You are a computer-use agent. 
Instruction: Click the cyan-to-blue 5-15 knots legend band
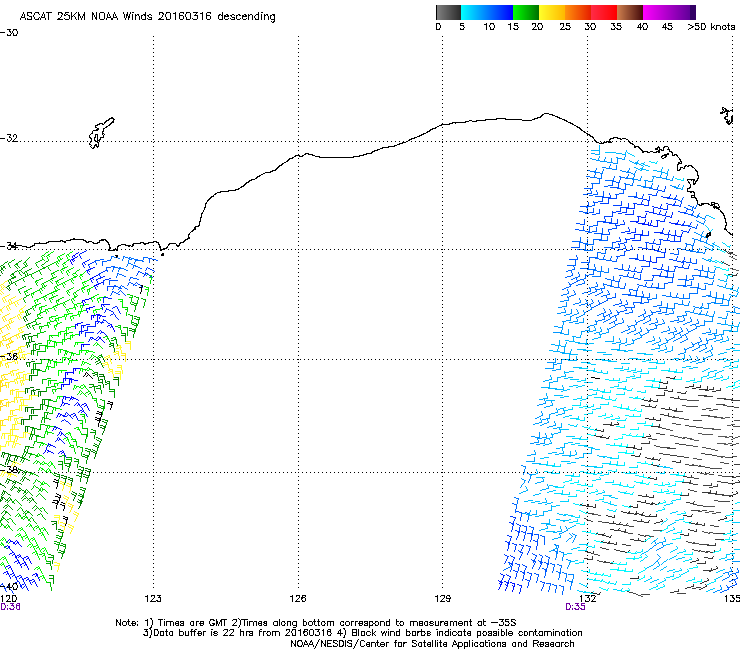coord(487,12)
